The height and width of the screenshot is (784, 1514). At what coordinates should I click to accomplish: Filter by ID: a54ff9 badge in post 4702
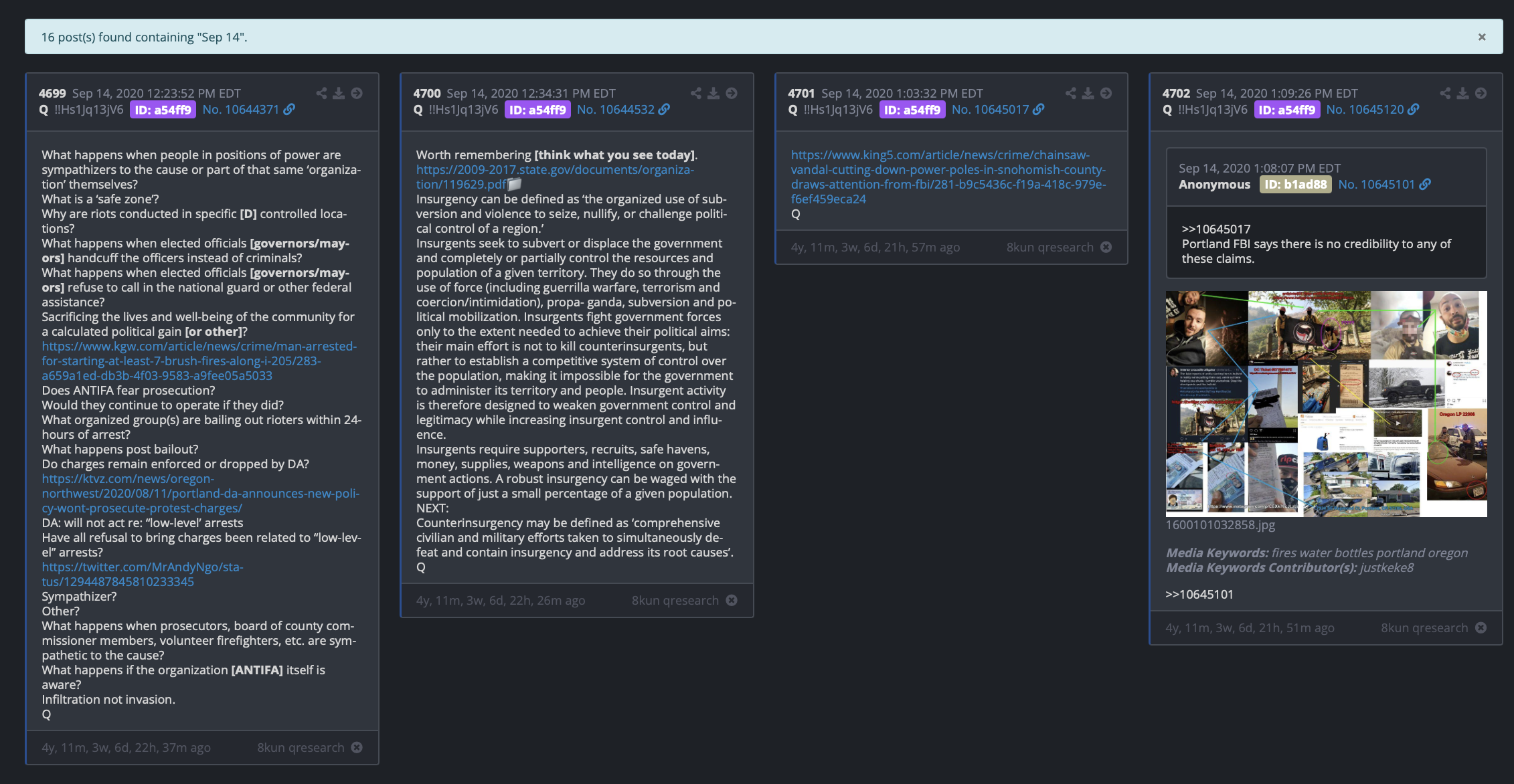pos(1286,110)
